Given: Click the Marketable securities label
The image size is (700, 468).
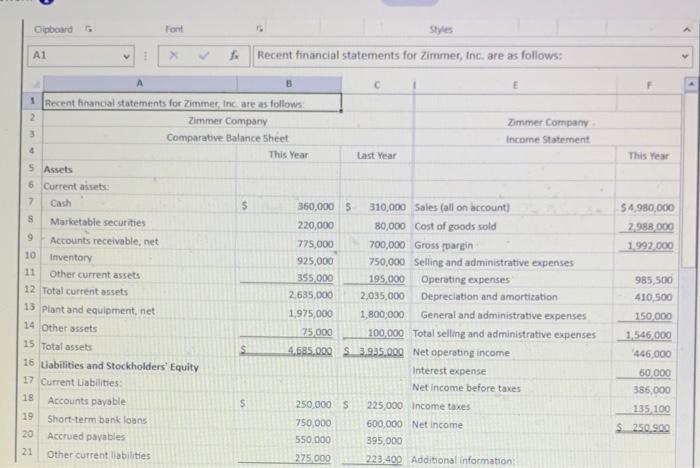Looking at the screenshot, I should [x=98, y=222].
